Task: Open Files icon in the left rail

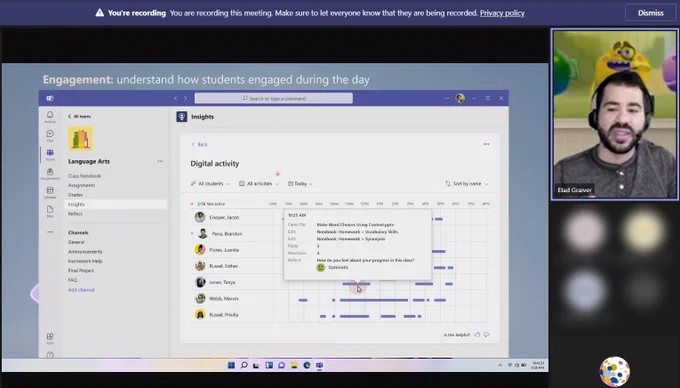Action: [x=50, y=211]
